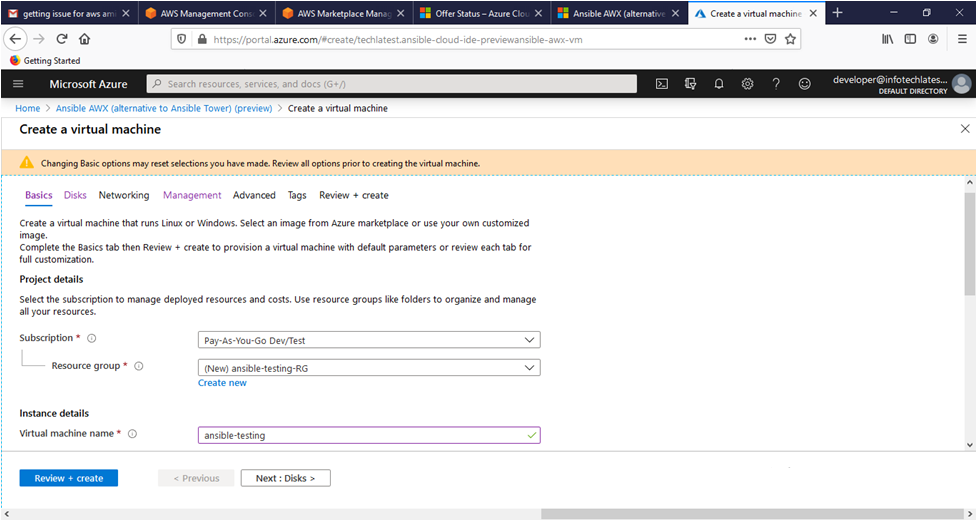Image resolution: width=977 pixels, height=521 pixels.
Task: Click the Next : Disks > button
Action: (286, 478)
